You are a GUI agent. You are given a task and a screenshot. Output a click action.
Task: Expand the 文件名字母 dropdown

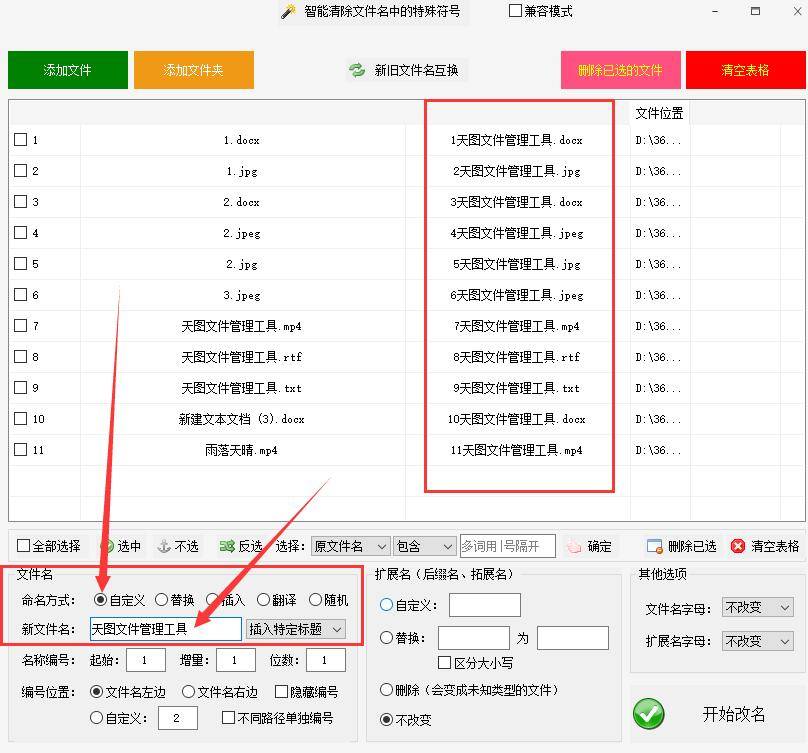(x=758, y=608)
